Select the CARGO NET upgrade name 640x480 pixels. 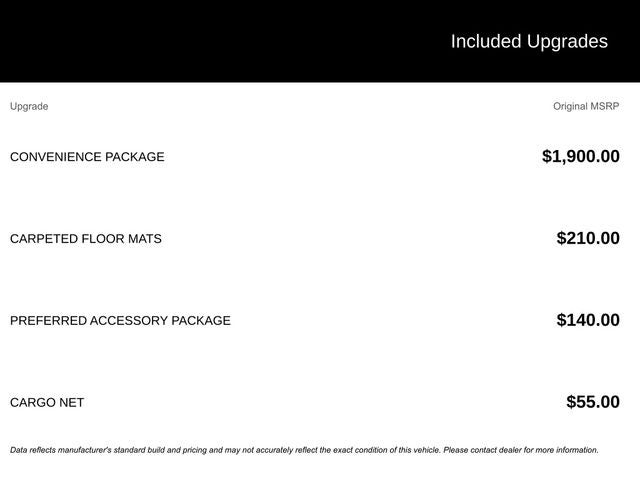[47, 403]
